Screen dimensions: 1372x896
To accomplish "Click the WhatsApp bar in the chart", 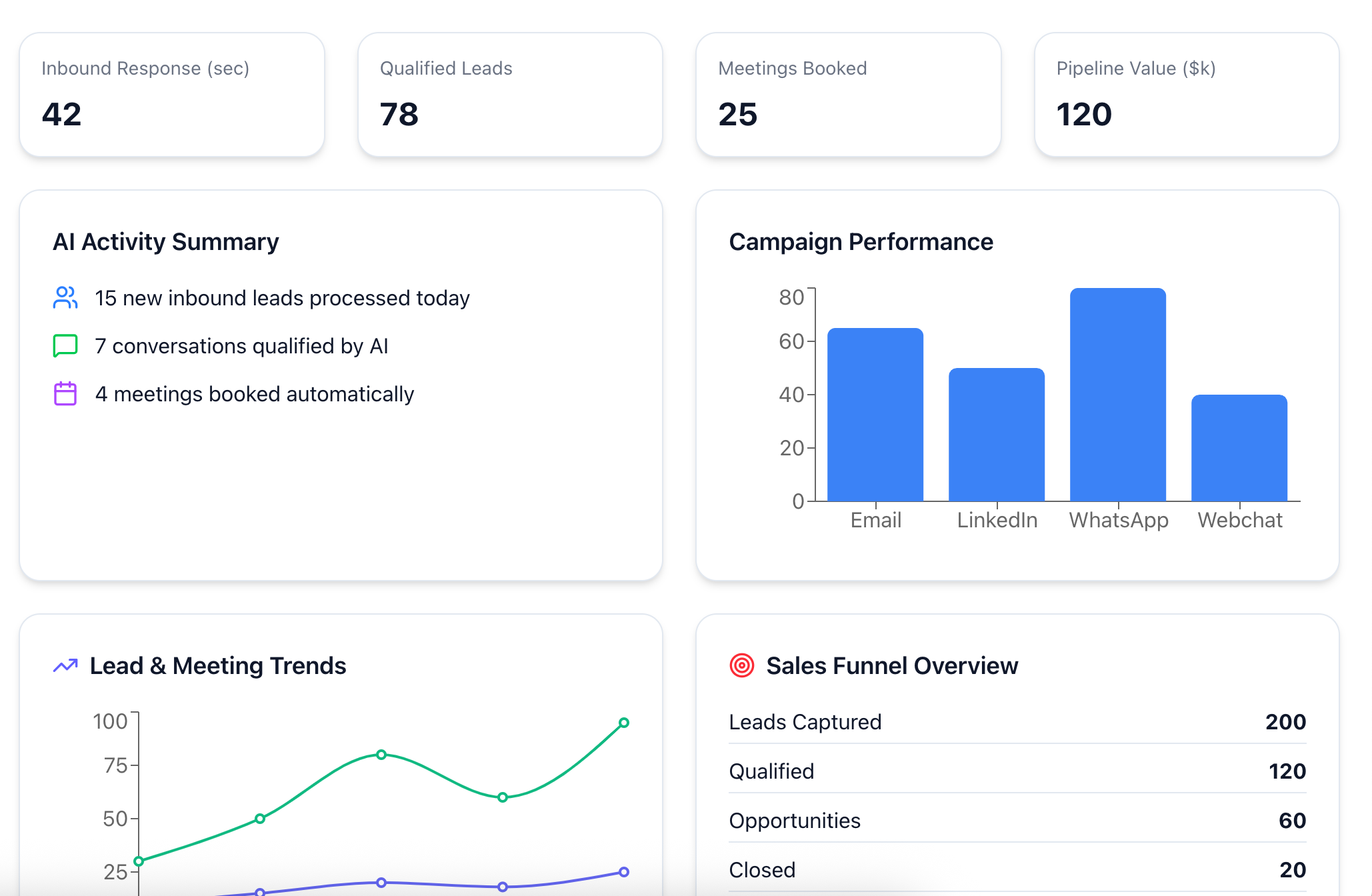I will [1117, 395].
